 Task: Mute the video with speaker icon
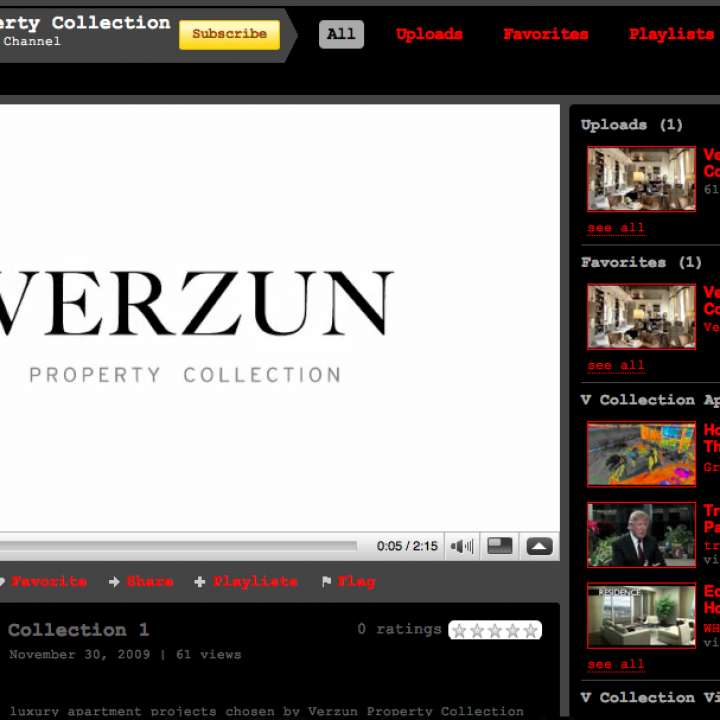click(462, 546)
